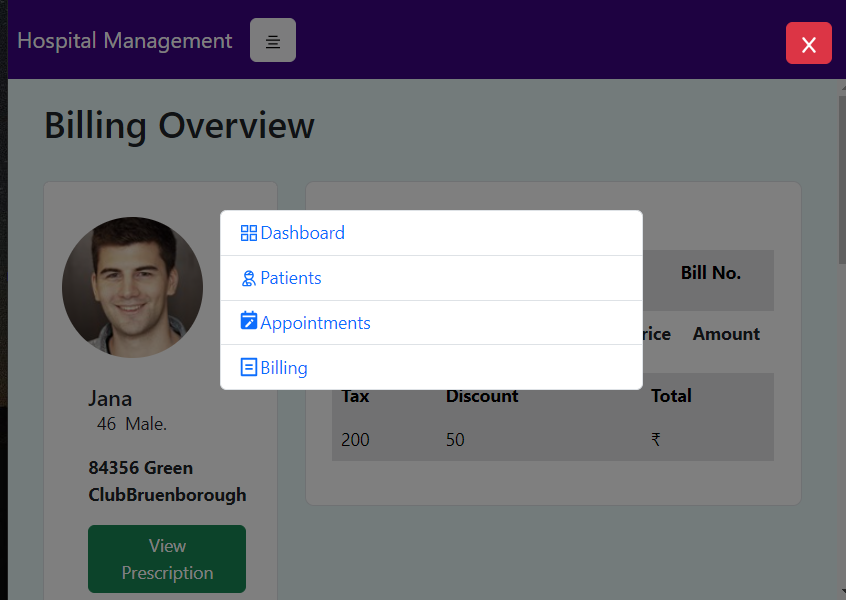Select the Patients person icon
Viewport: 846px width, 600px height.
point(248,278)
